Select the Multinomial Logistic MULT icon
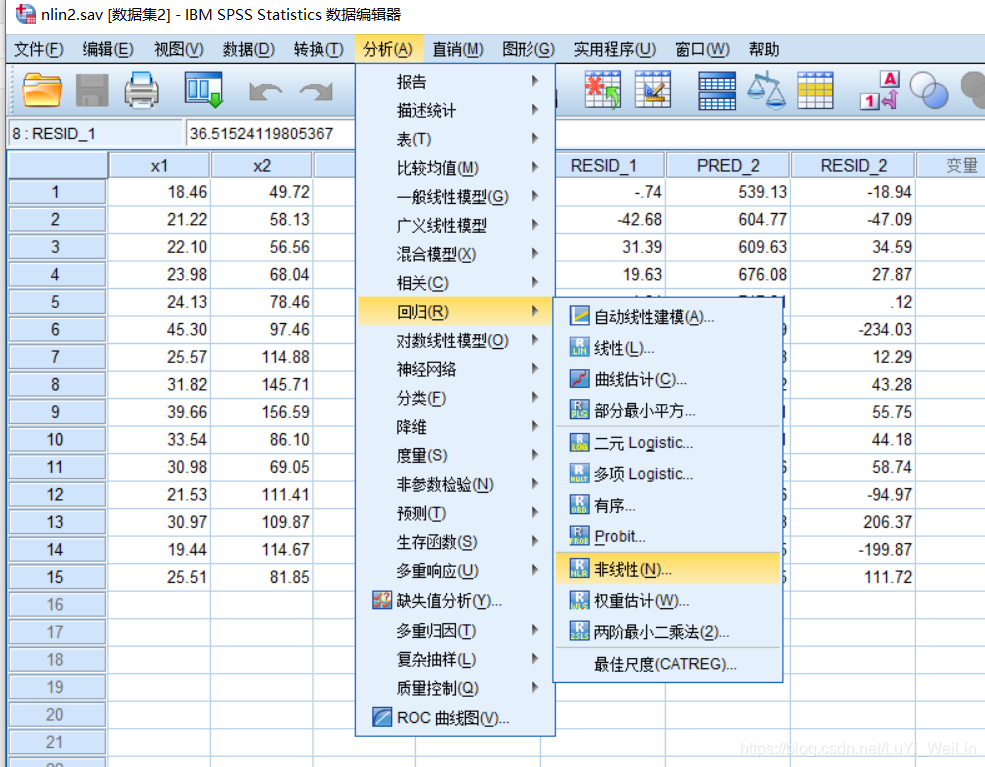The width and height of the screenshot is (985, 767). click(x=579, y=473)
